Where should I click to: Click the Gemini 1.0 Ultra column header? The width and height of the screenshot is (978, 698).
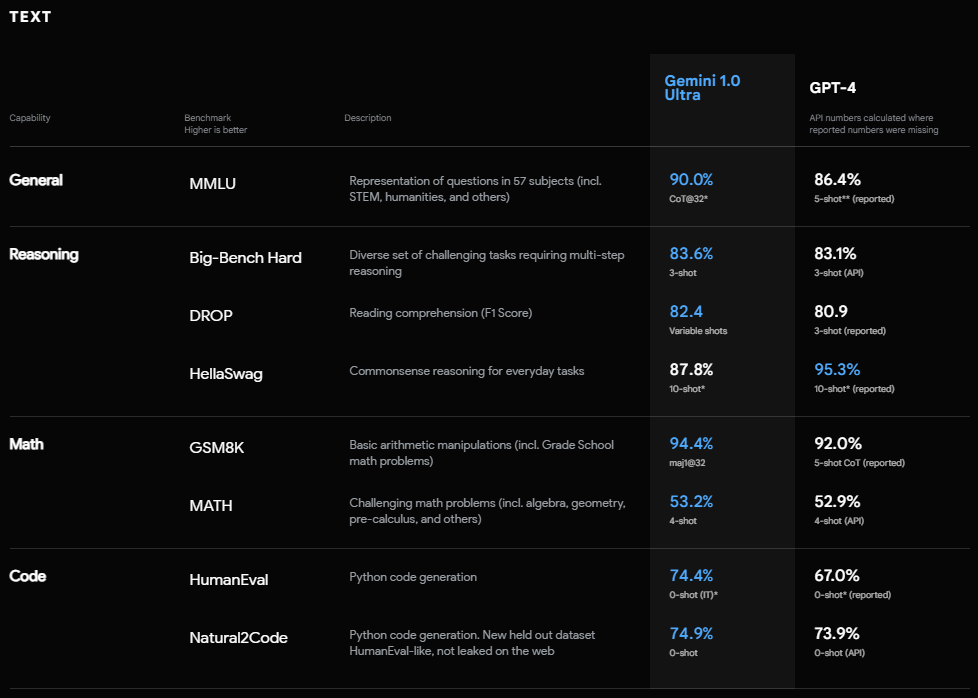point(702,88)
